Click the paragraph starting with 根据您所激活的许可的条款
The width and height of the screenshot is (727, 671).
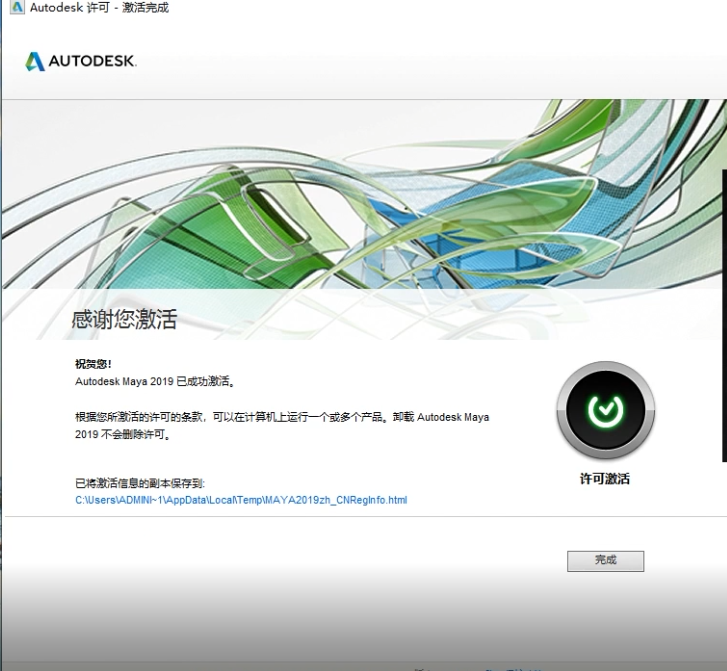coord(282,426)
